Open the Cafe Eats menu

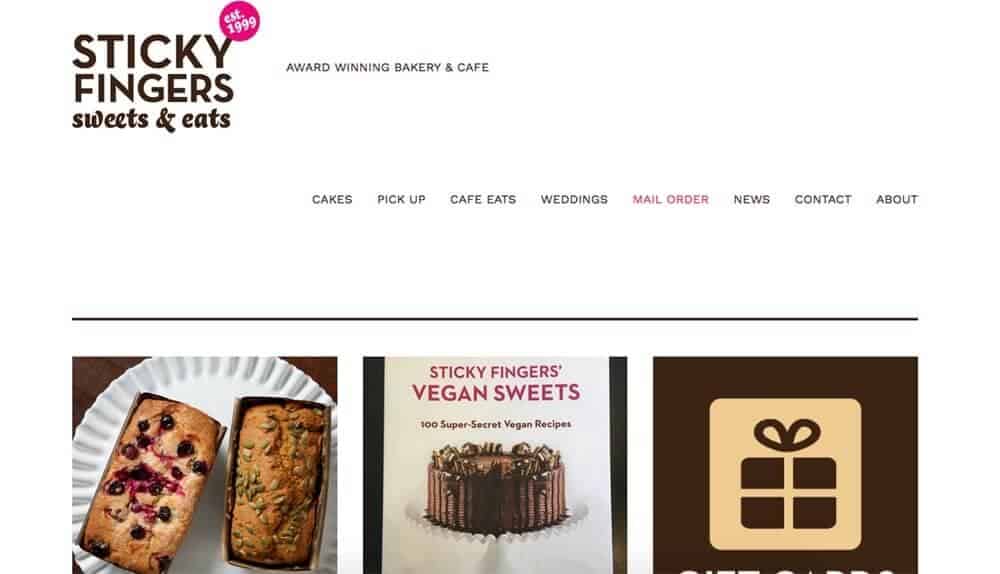pyautogui.click(x=483, y=200)
